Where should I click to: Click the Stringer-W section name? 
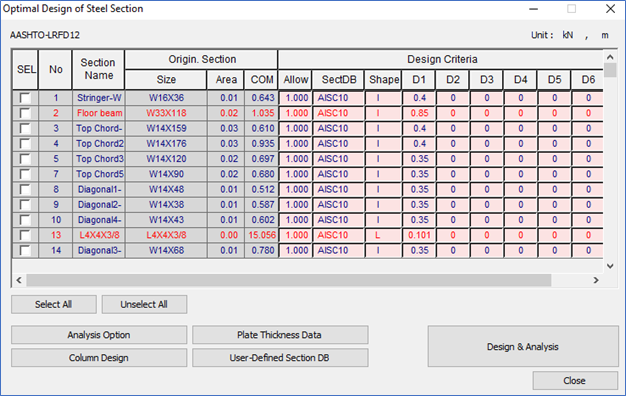coord(99,98)
